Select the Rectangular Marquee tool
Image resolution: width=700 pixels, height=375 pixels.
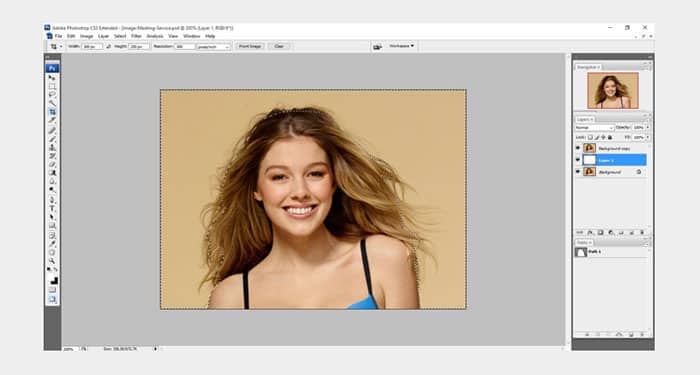click(52, 86)
